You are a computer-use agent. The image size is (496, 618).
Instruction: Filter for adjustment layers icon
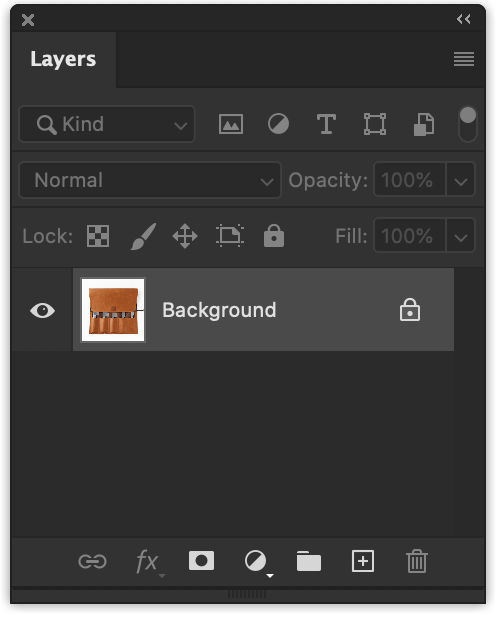point(278,124)
